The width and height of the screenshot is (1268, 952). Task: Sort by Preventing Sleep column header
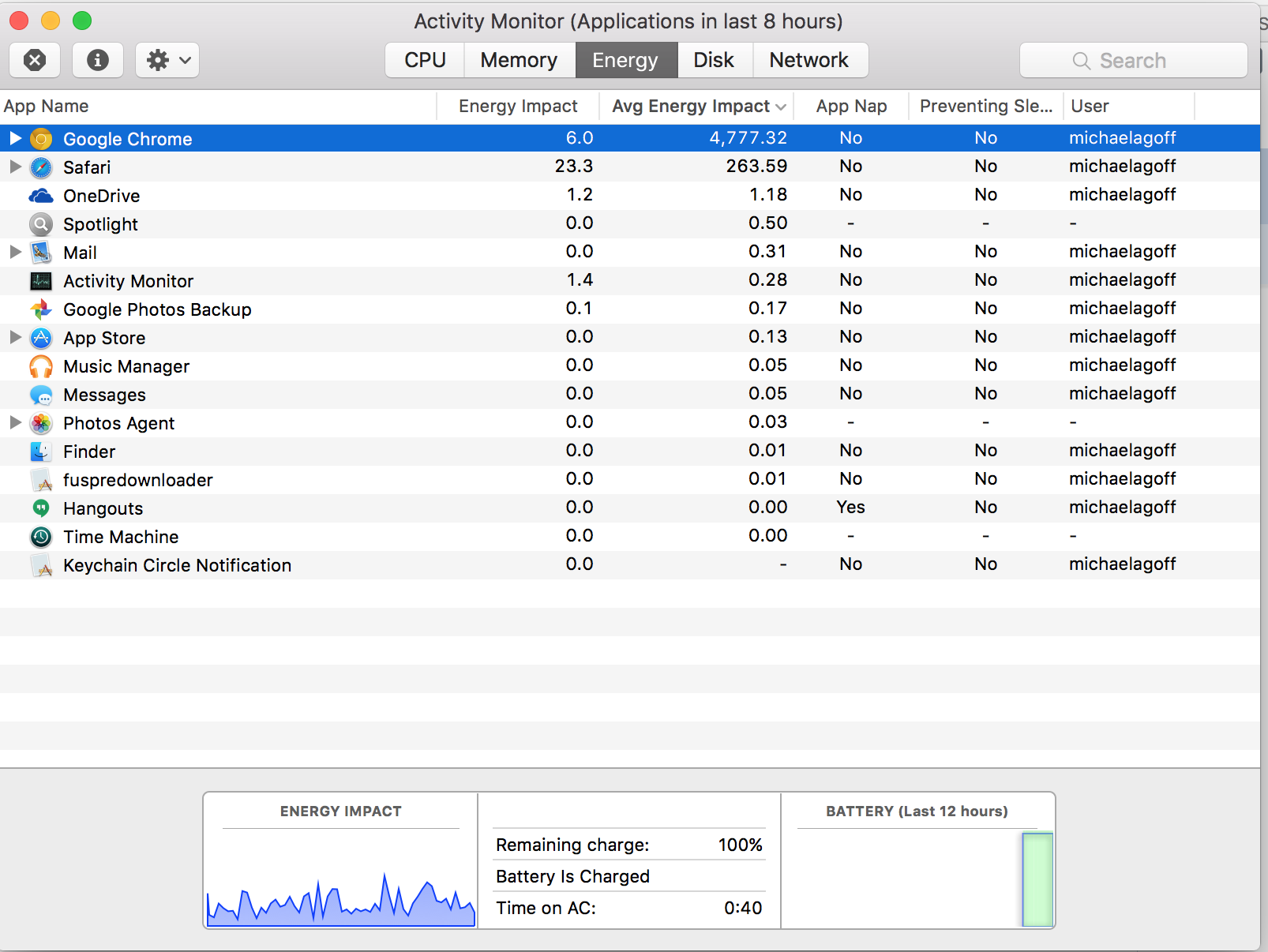(x=986, y=106)
